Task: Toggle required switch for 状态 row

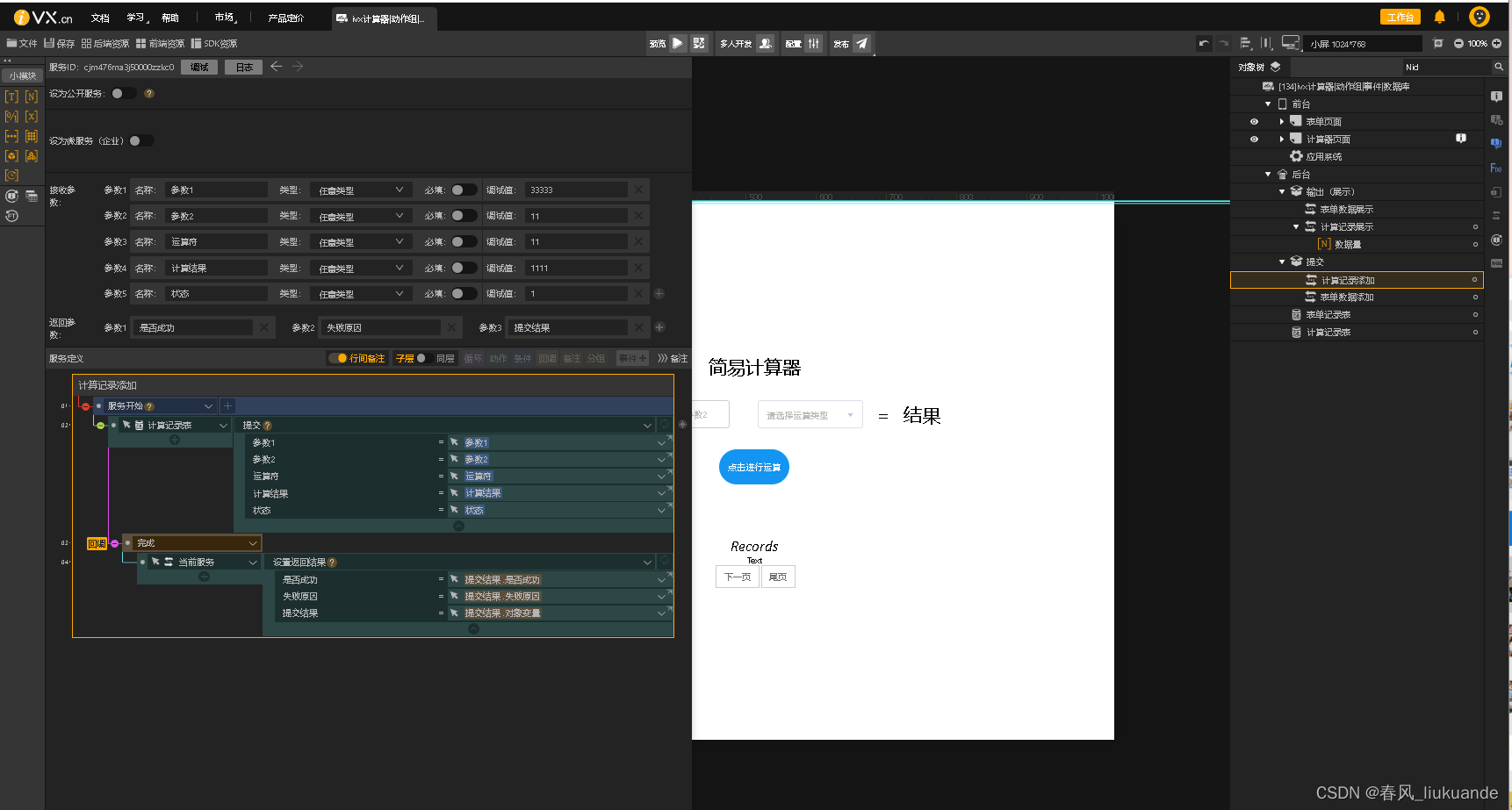Action: click(464, 293)
